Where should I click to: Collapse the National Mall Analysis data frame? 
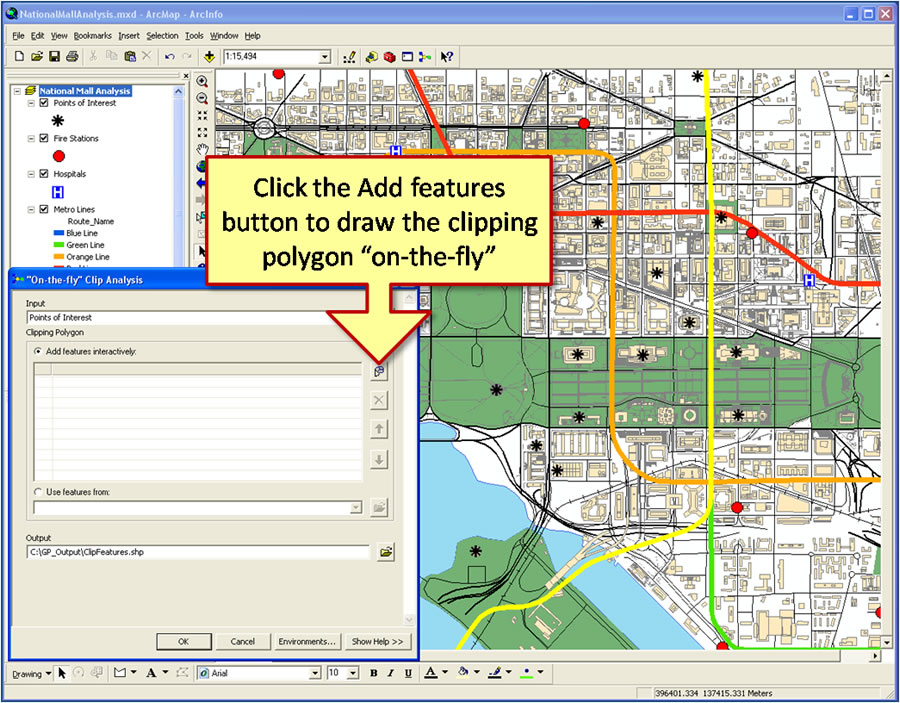coord(17,91)
